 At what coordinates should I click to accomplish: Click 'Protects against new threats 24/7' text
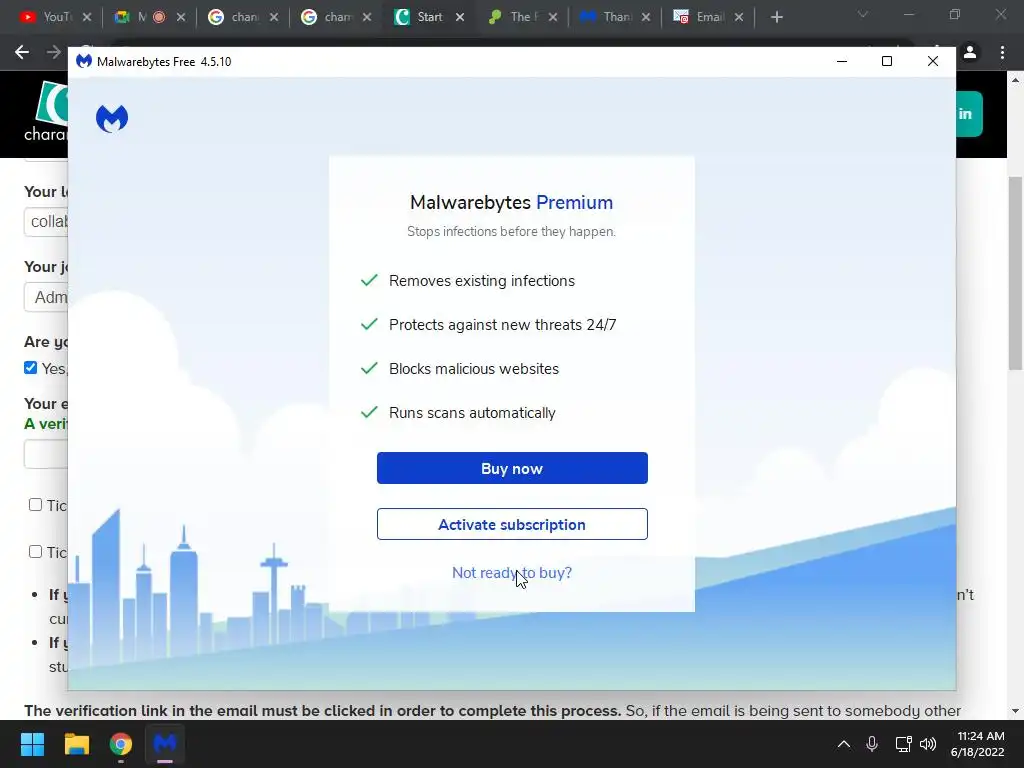[502, 325]
